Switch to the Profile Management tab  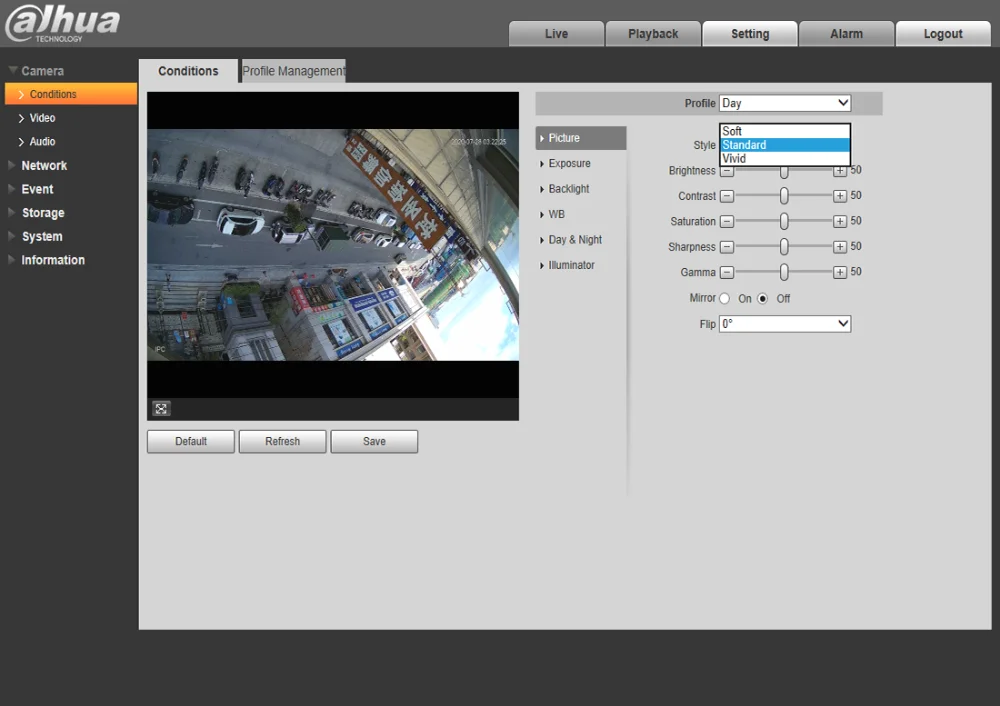click(293, 71)
